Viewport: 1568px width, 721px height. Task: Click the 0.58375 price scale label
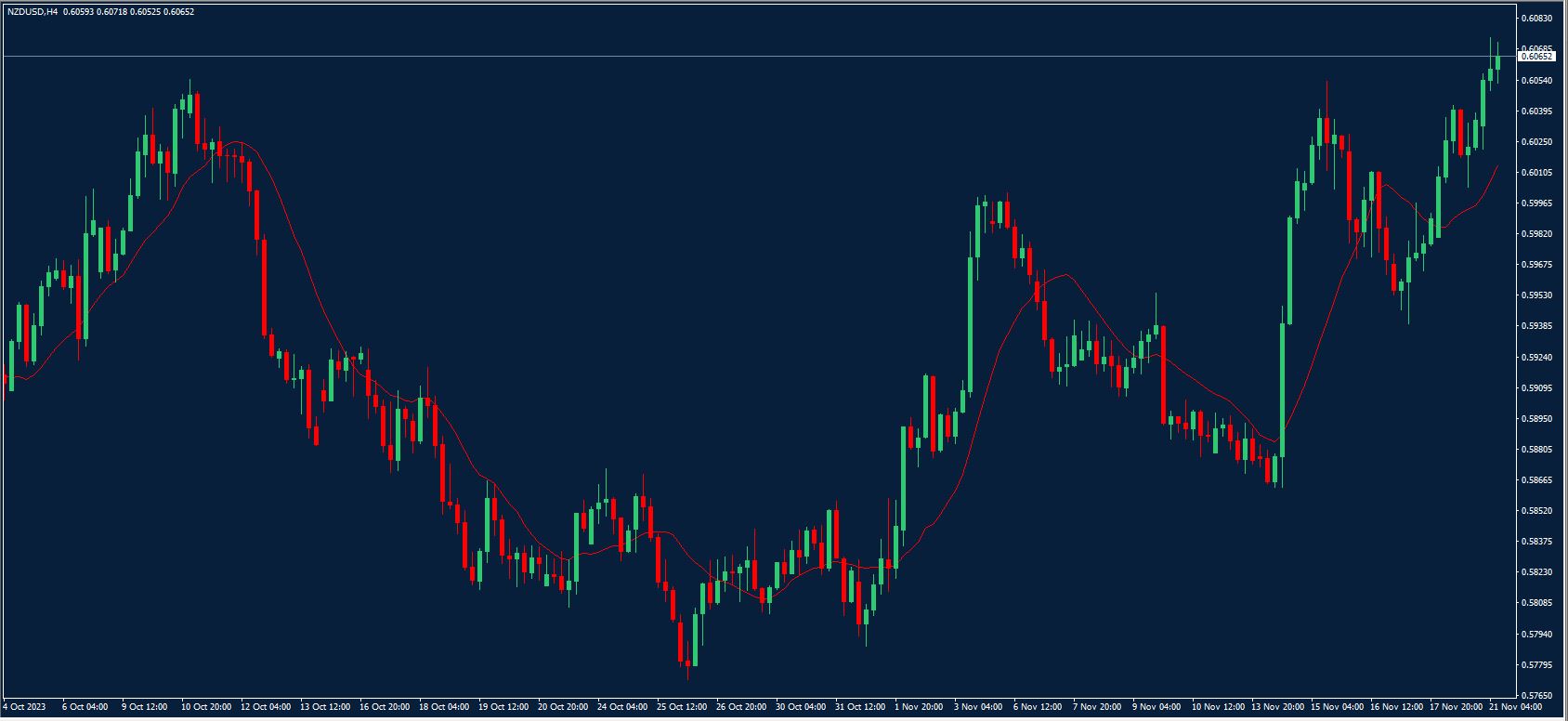pyautogui.click(x=1538, y=542)
